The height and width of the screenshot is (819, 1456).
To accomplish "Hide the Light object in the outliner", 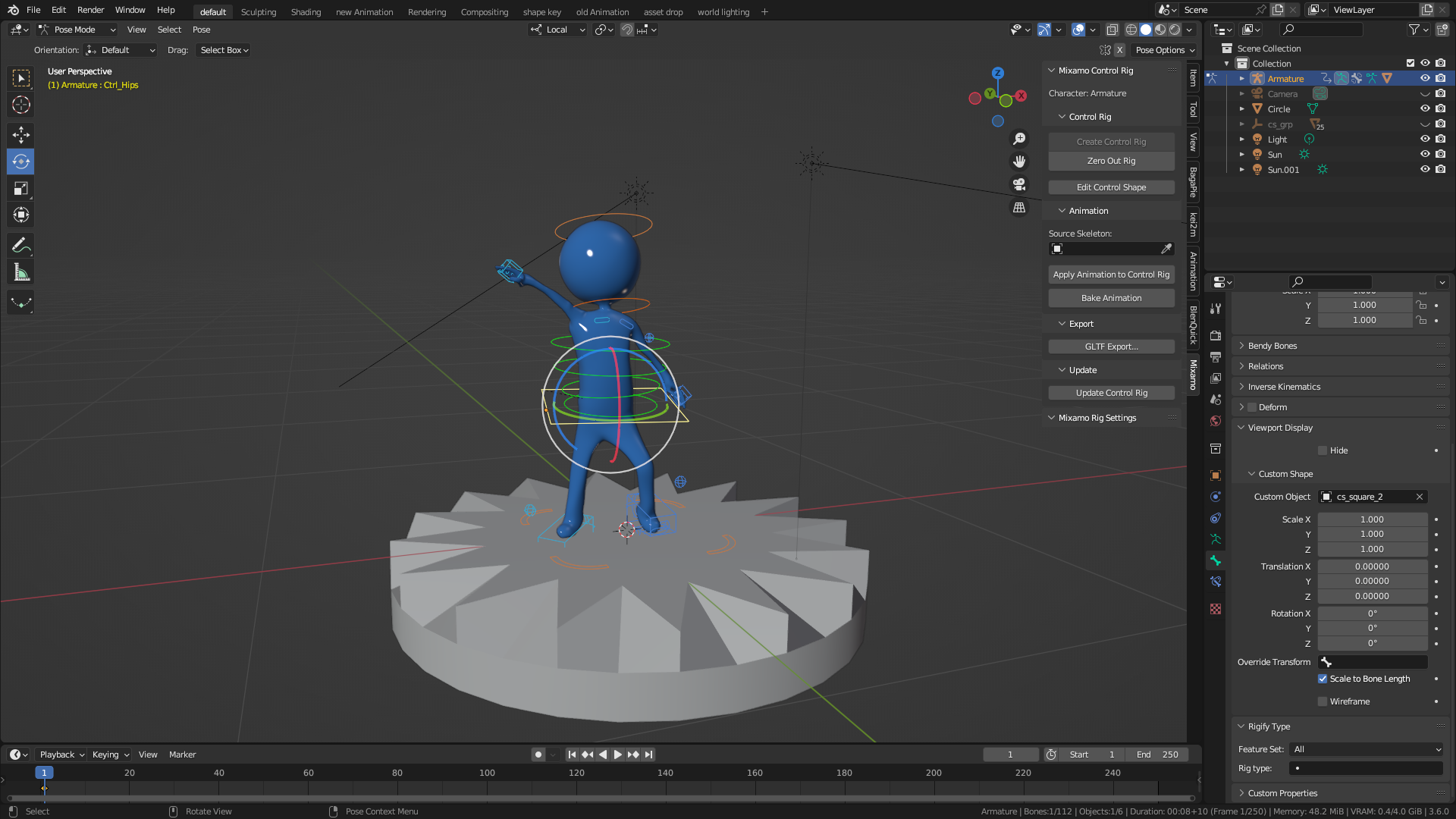I will click(1426, 139).
